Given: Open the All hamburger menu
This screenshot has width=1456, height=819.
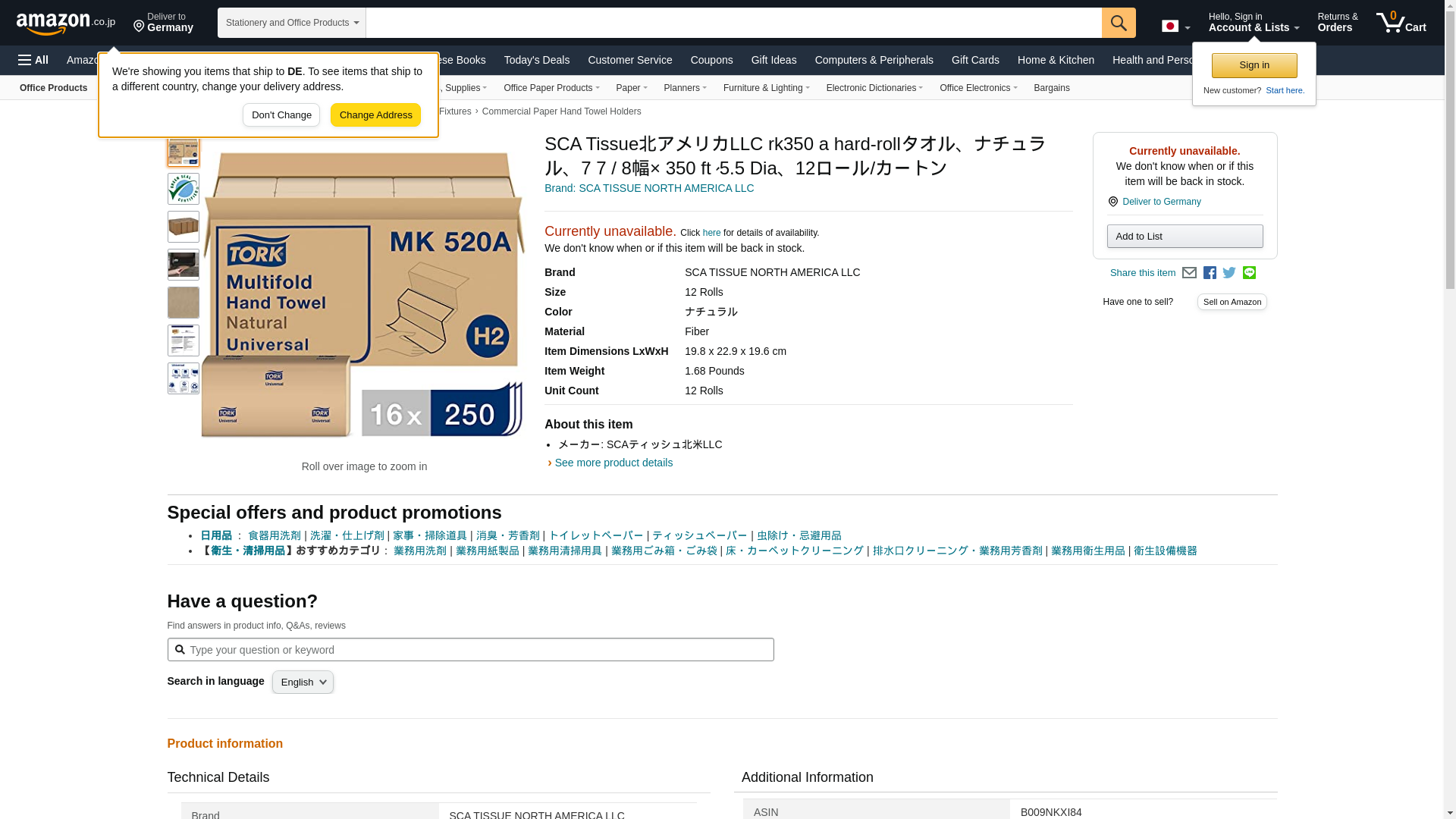Looking at the screenshot, I should click(x=33, y=60).
